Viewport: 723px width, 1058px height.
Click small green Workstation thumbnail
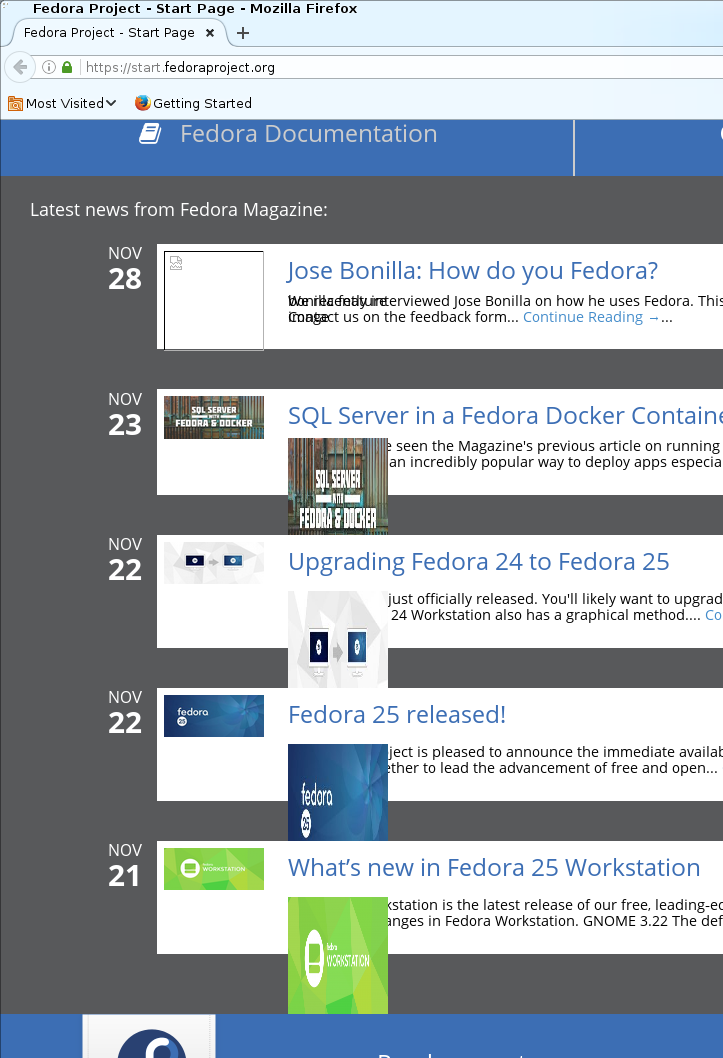pyautogui.click(x=214, y=869)
